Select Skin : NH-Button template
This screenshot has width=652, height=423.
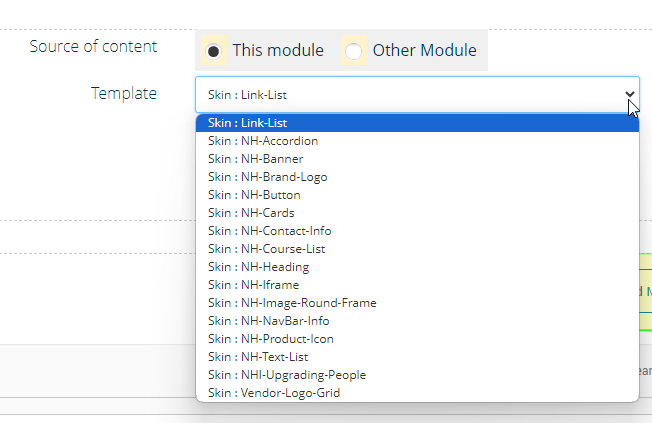tap(254, 195)
